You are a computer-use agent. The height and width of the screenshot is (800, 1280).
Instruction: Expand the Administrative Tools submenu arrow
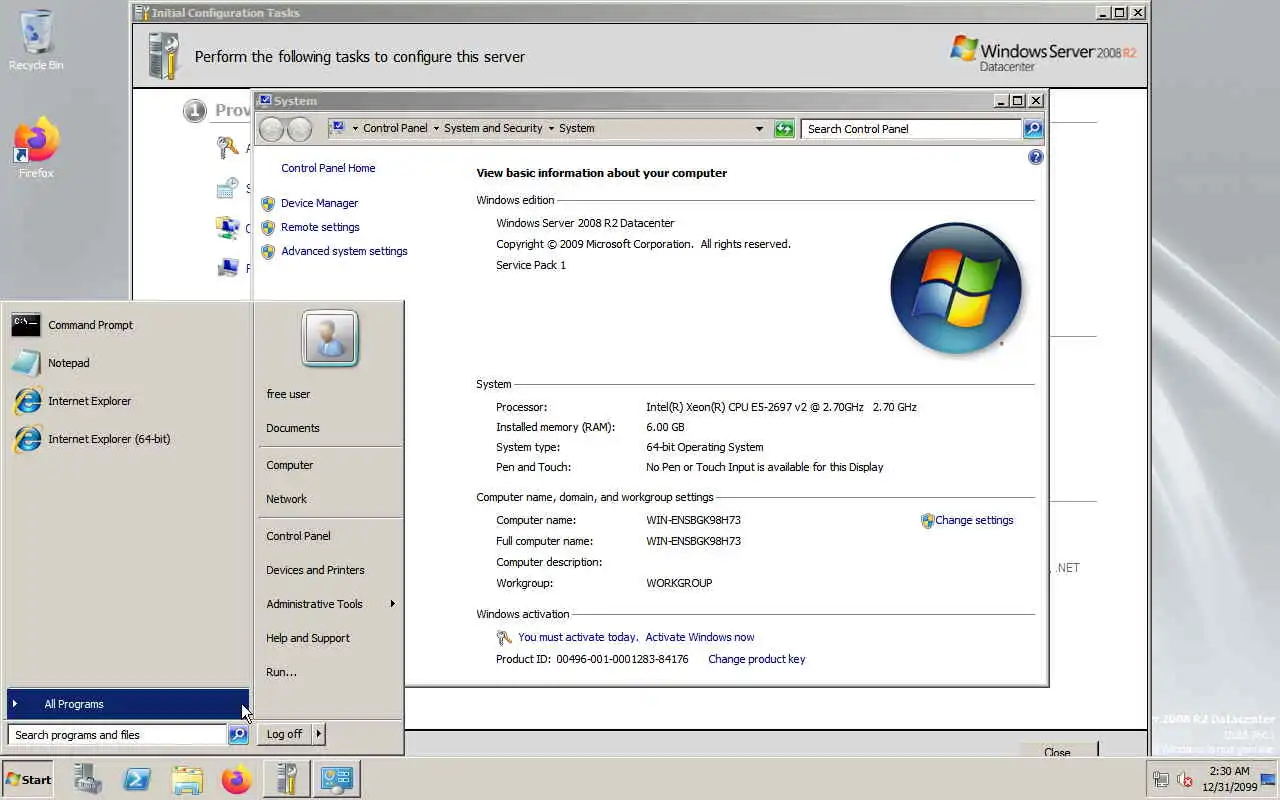[392, 604]
